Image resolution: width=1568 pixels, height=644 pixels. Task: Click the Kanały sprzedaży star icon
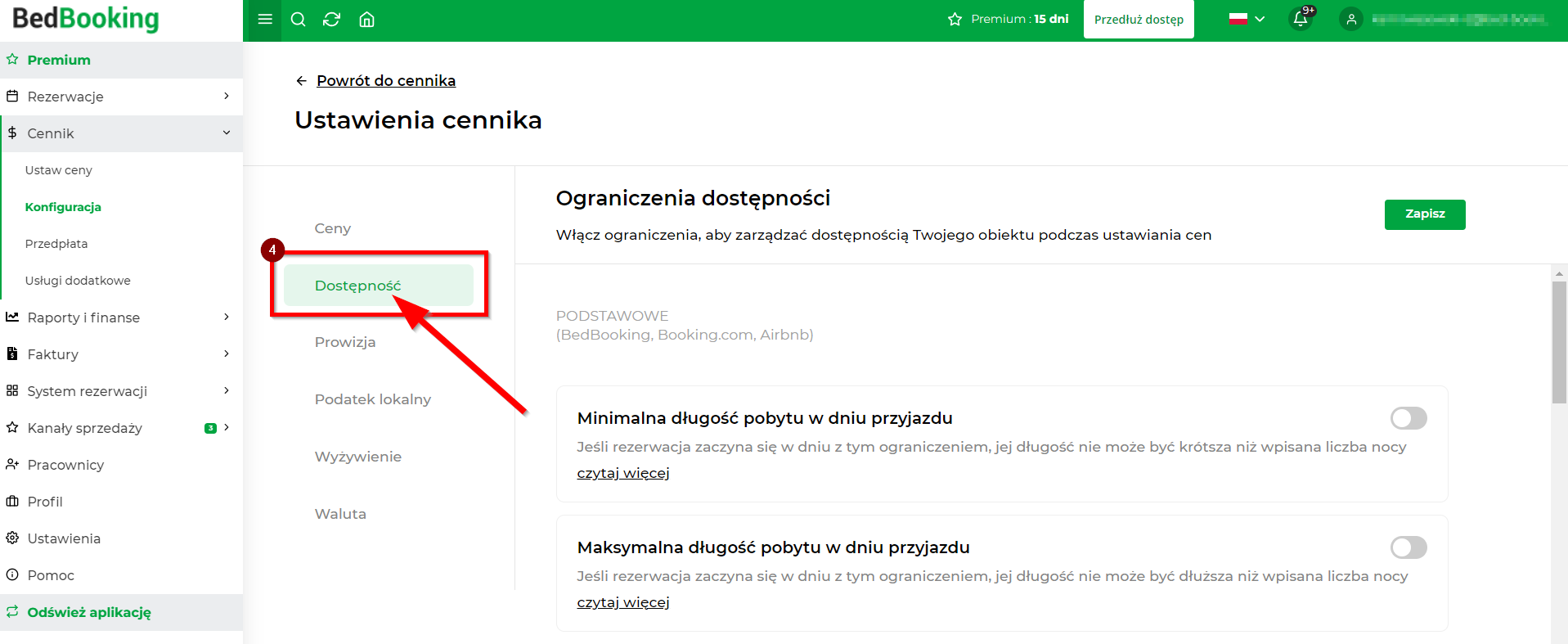pyautogui.click(x=12, y=427)
